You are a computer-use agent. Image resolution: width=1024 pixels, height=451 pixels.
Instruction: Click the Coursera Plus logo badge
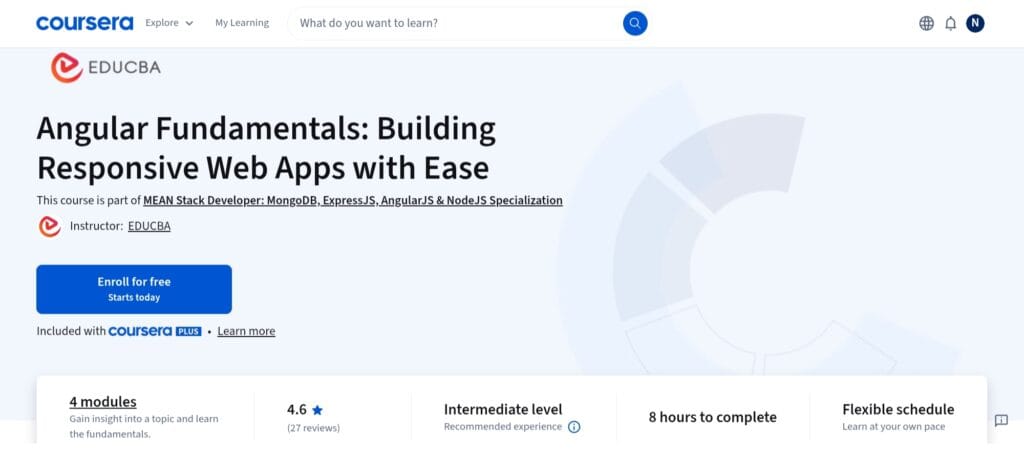click(155, 331)
